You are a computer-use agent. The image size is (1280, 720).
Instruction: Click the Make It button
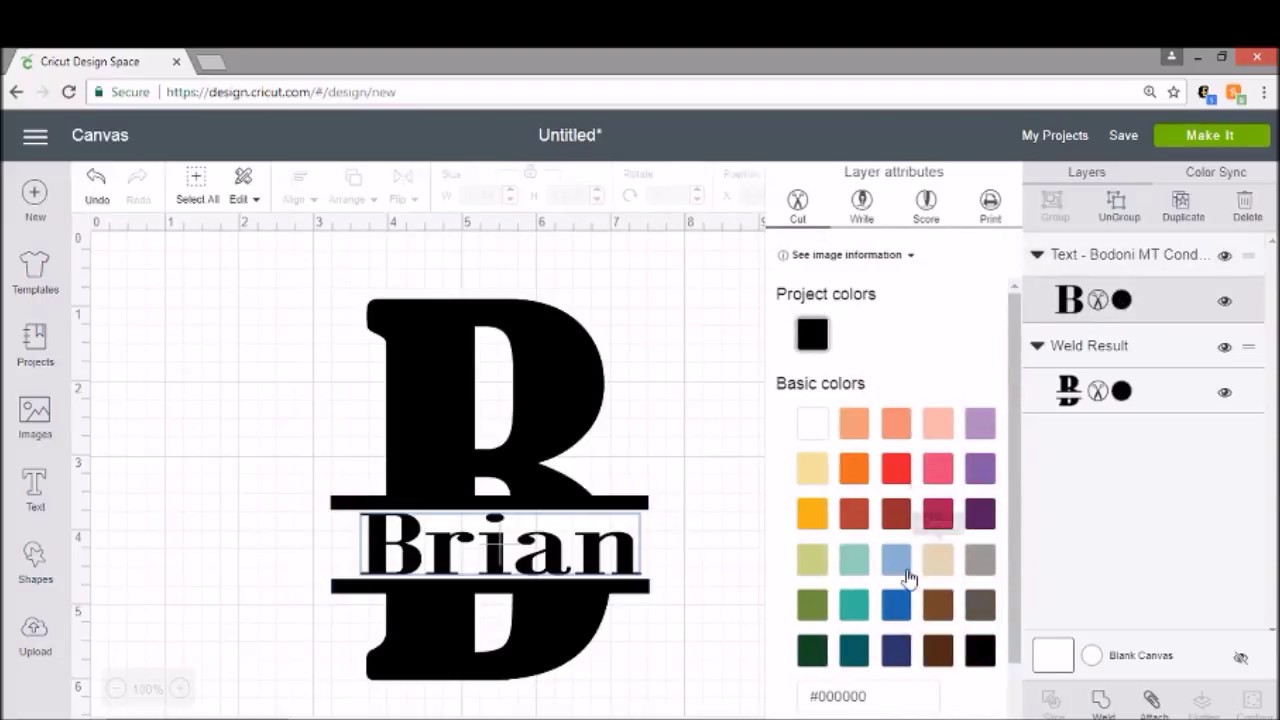[1210, 135]
